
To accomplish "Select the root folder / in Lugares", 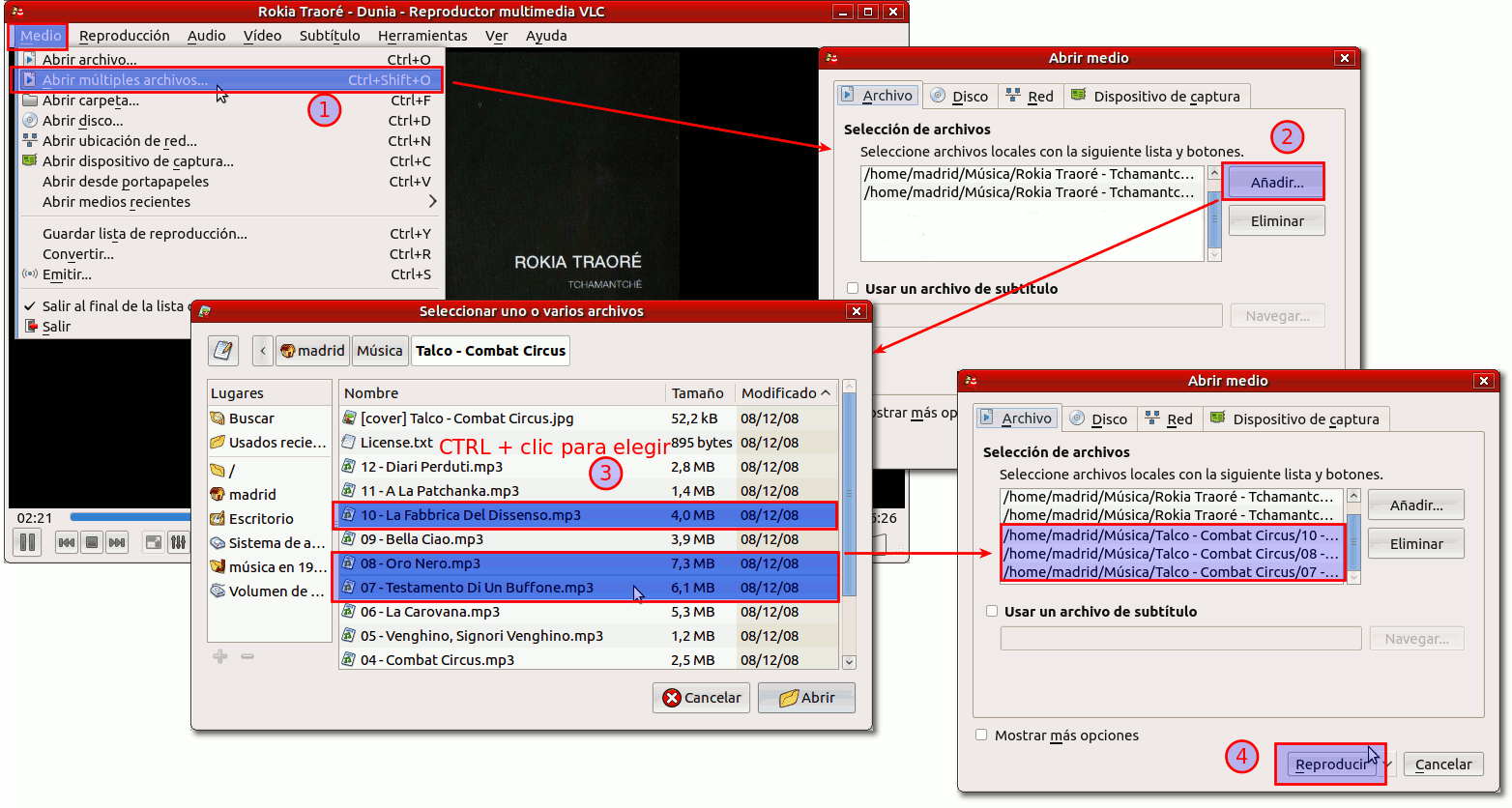I will pyautogui.click(x=269, y=471).
